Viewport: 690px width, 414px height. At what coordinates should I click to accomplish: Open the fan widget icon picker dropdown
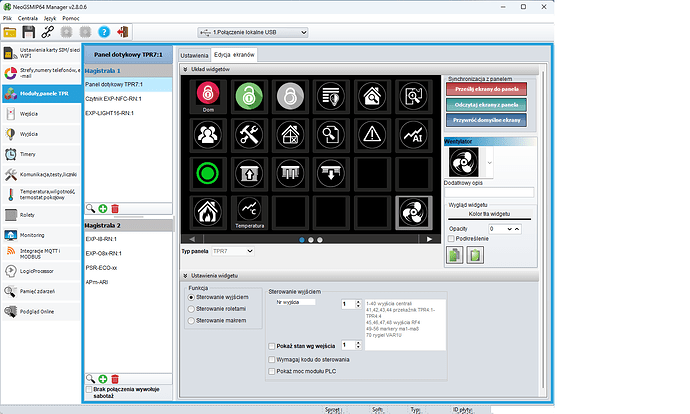coord(489,163)
